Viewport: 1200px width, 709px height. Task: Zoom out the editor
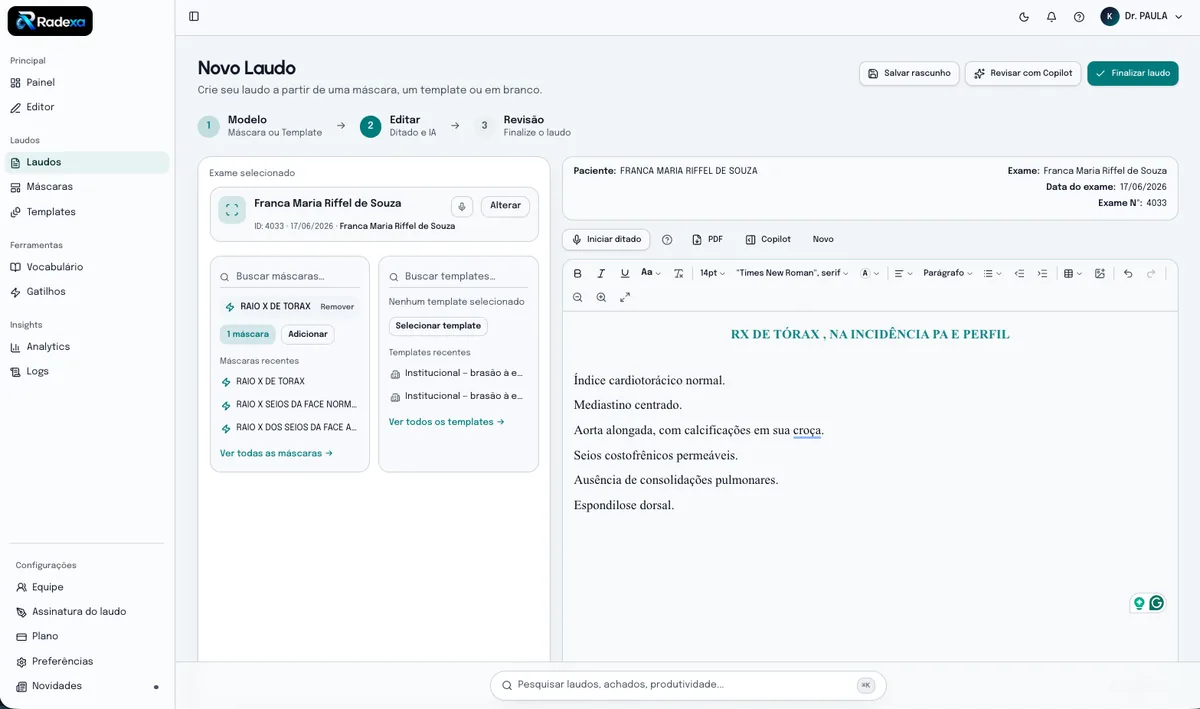click(577, 297)
